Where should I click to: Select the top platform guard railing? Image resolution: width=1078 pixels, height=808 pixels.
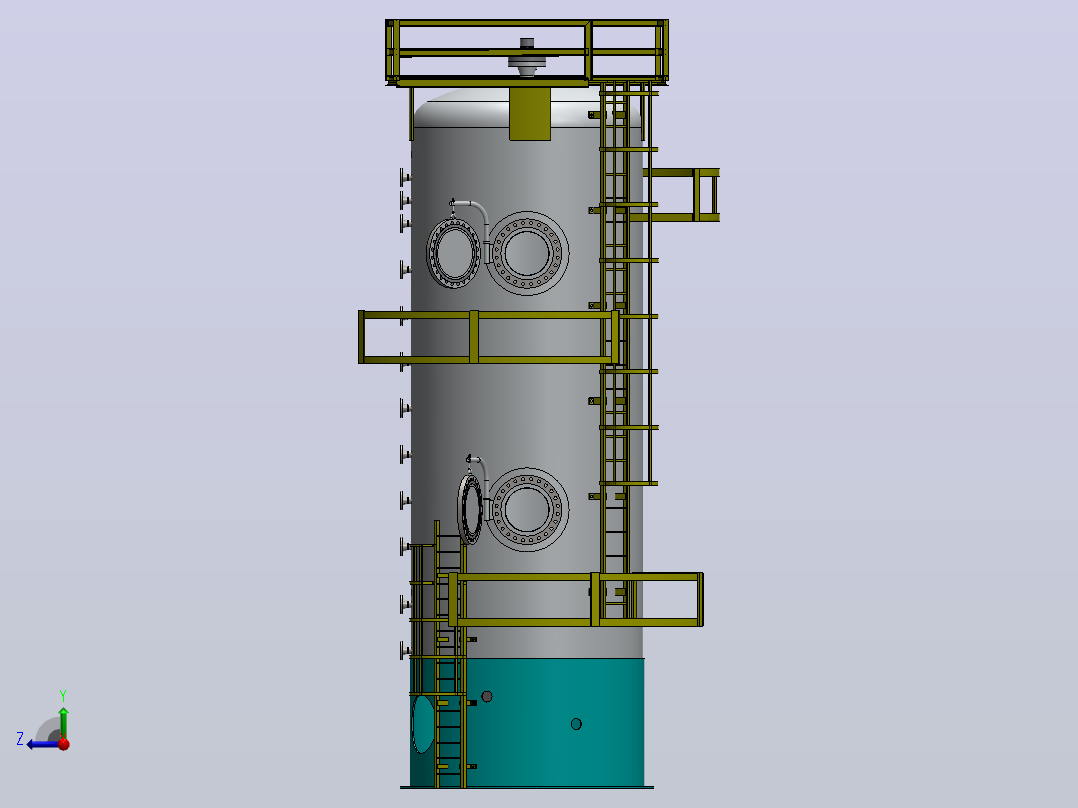click(527, 52)
